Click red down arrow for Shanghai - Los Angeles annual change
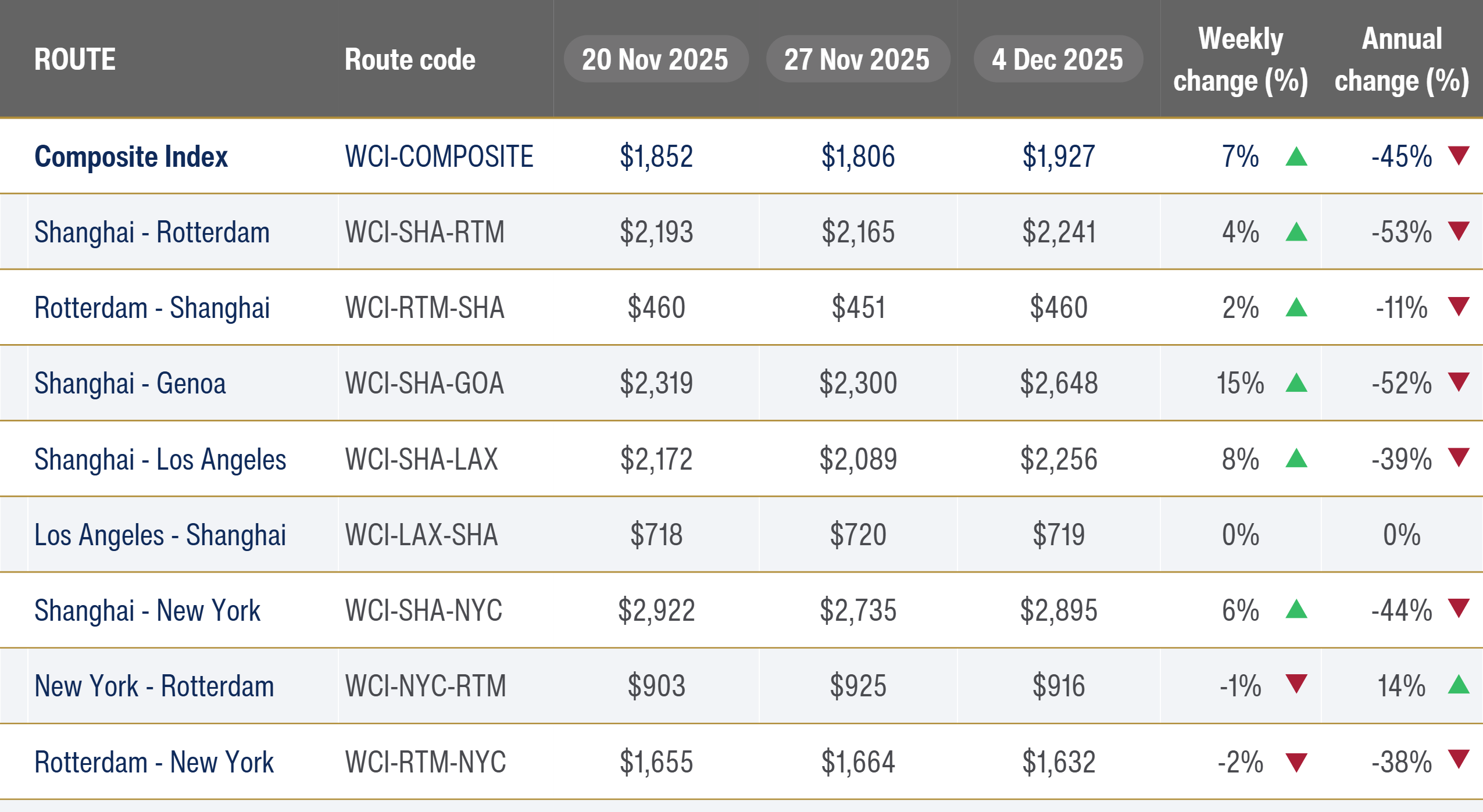Viewport: 1483px width, 812px height. pyautogui.click(x=1459, y=457)
